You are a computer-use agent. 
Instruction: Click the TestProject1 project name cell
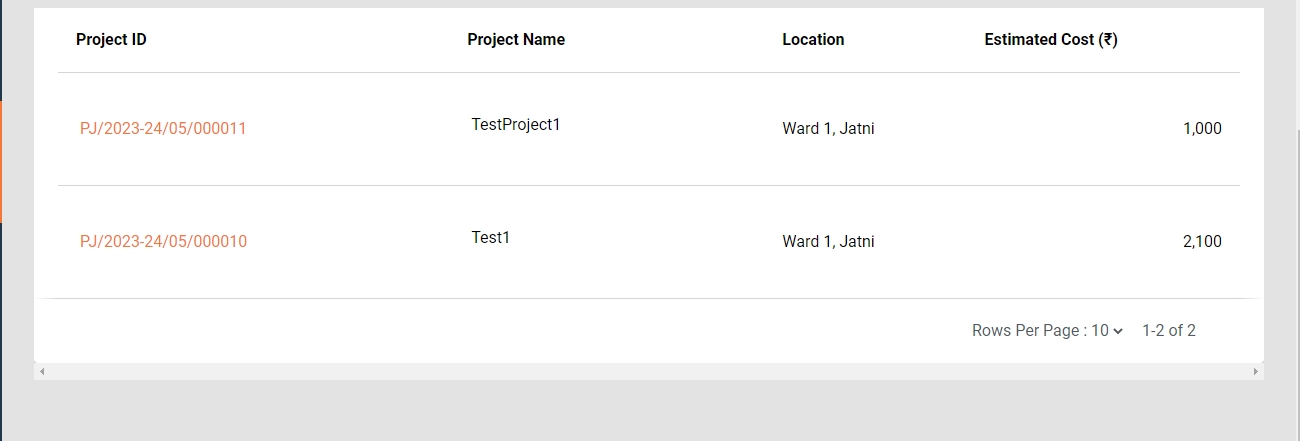point(516,125)
